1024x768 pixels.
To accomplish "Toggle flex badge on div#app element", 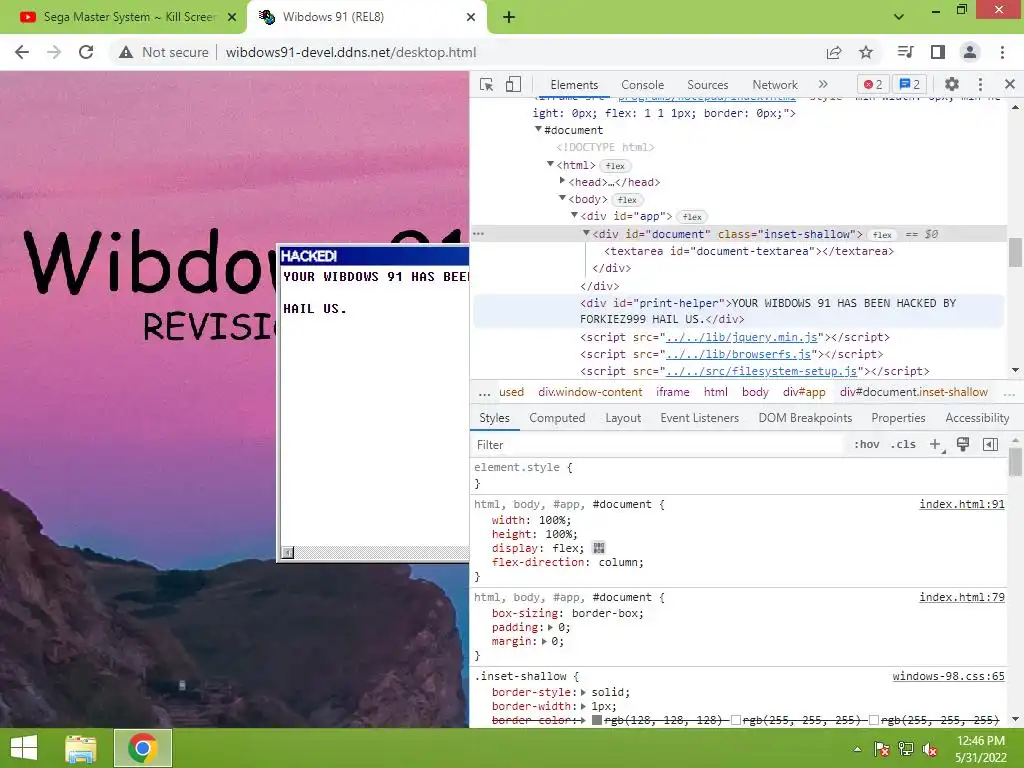I will tap(692, 217).
